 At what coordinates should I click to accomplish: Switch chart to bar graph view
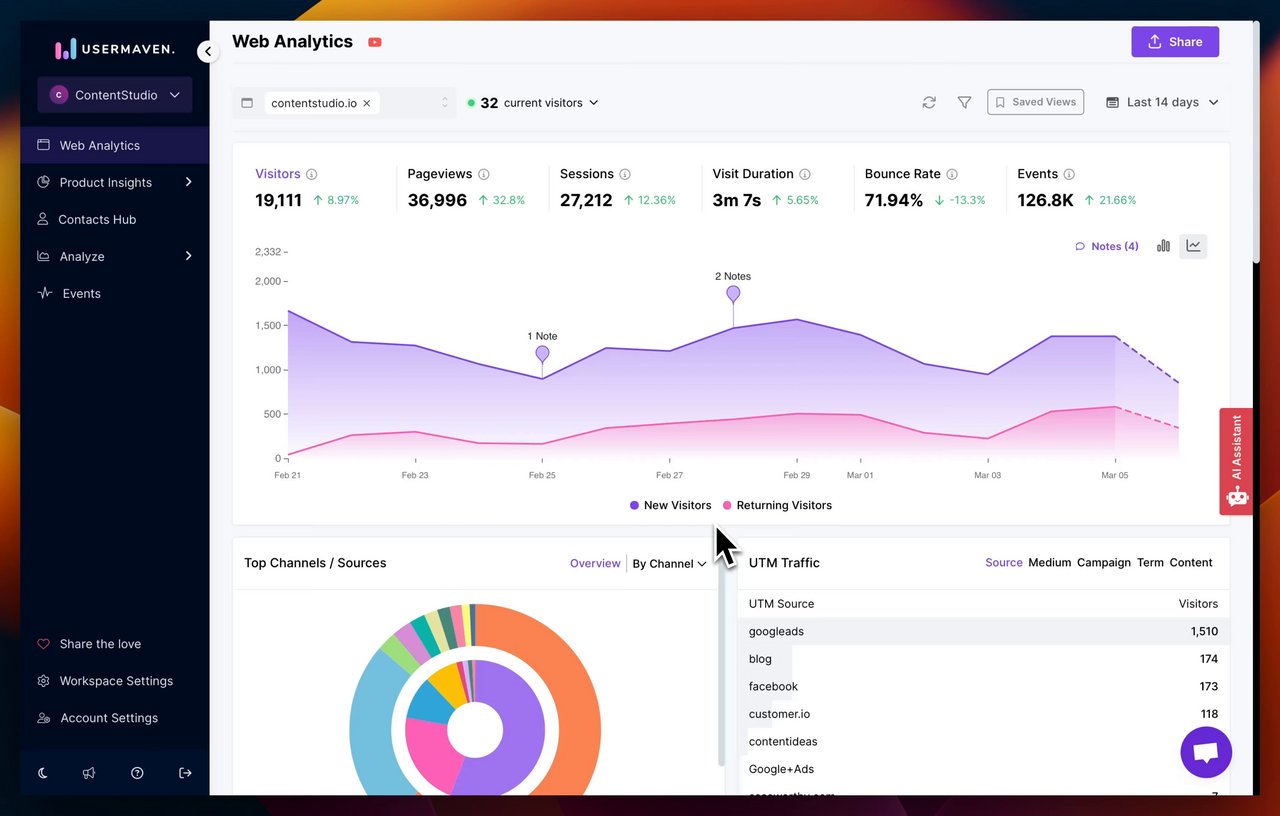pyautogui.click(x=1163, y=246)
